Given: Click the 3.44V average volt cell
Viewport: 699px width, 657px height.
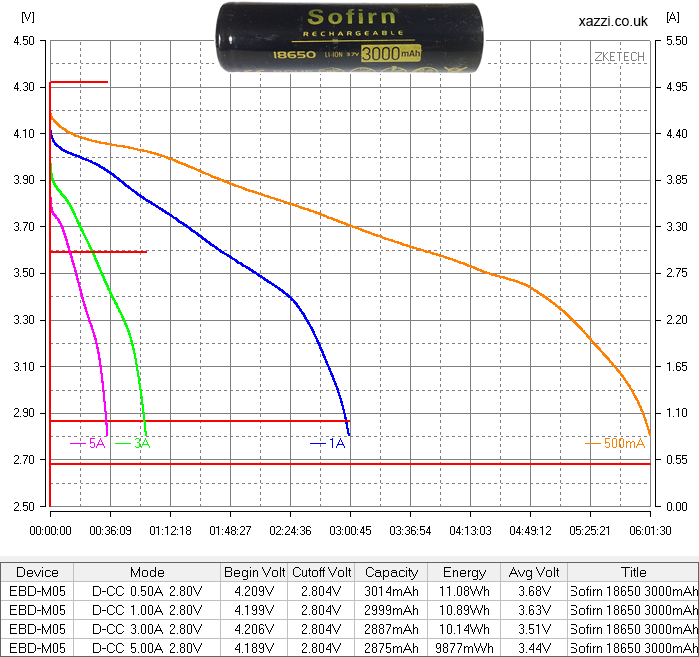Looking at the screenshot, I should [x=534, y=648].
